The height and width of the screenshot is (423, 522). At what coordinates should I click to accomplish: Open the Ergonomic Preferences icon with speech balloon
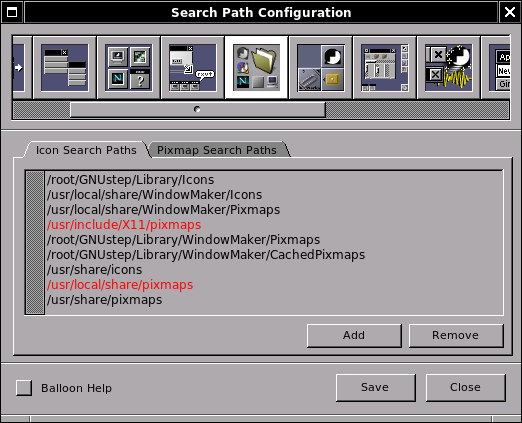click(x=193, y=68)
